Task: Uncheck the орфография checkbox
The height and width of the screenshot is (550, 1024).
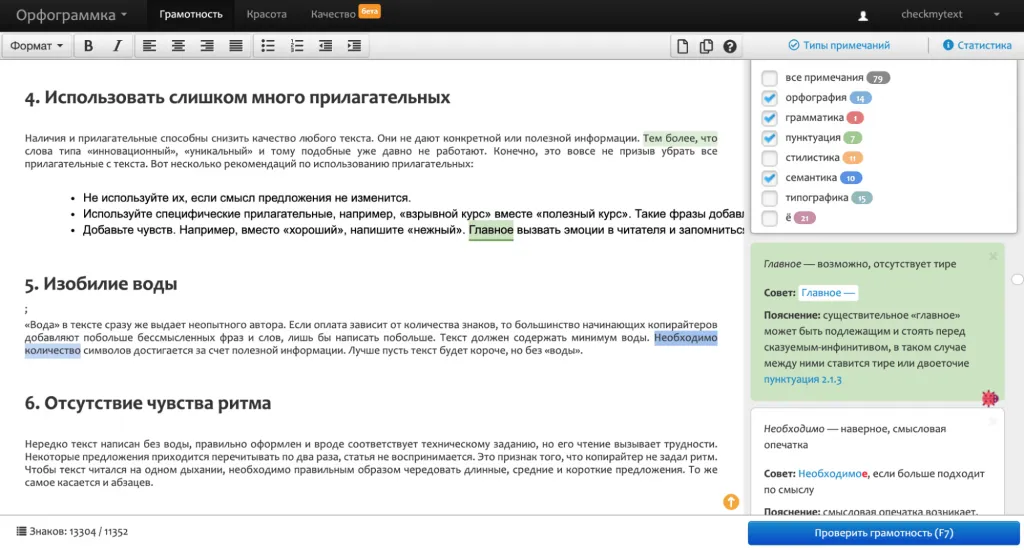Action: [769, 98]
